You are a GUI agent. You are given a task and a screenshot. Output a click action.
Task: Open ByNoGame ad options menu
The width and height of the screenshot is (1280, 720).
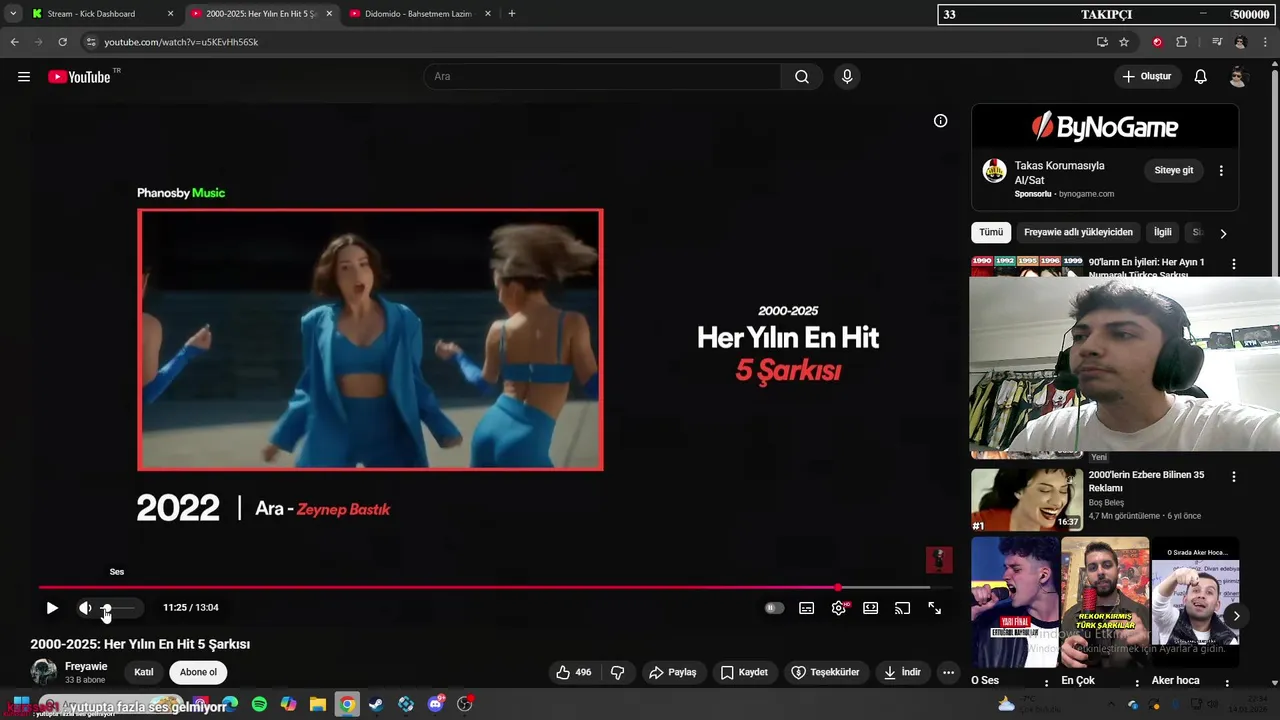[x=1221, y=171]
